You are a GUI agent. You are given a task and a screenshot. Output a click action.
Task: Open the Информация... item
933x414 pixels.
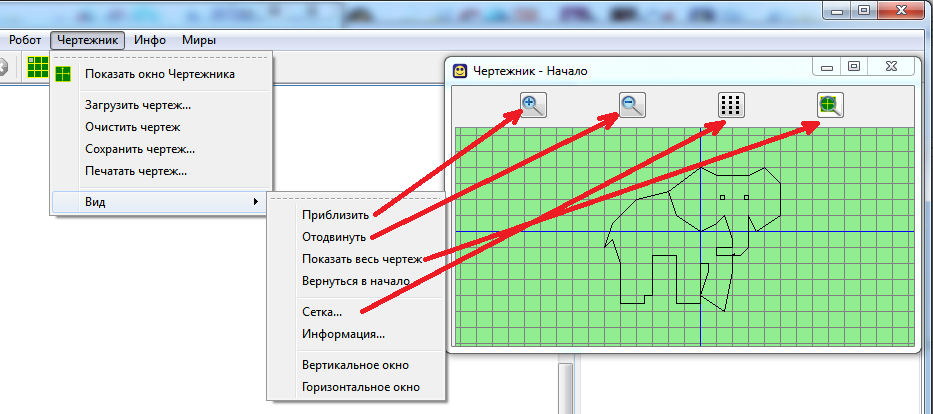355,334
